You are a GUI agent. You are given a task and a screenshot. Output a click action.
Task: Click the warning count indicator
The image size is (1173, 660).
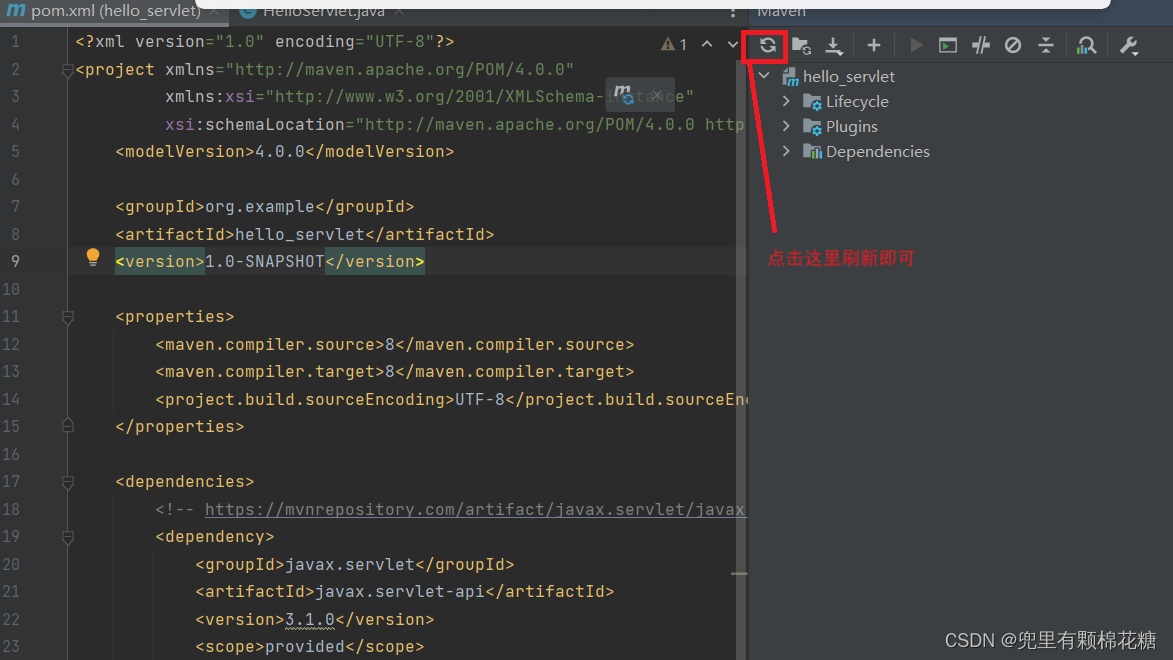click(x=674, y=44)
